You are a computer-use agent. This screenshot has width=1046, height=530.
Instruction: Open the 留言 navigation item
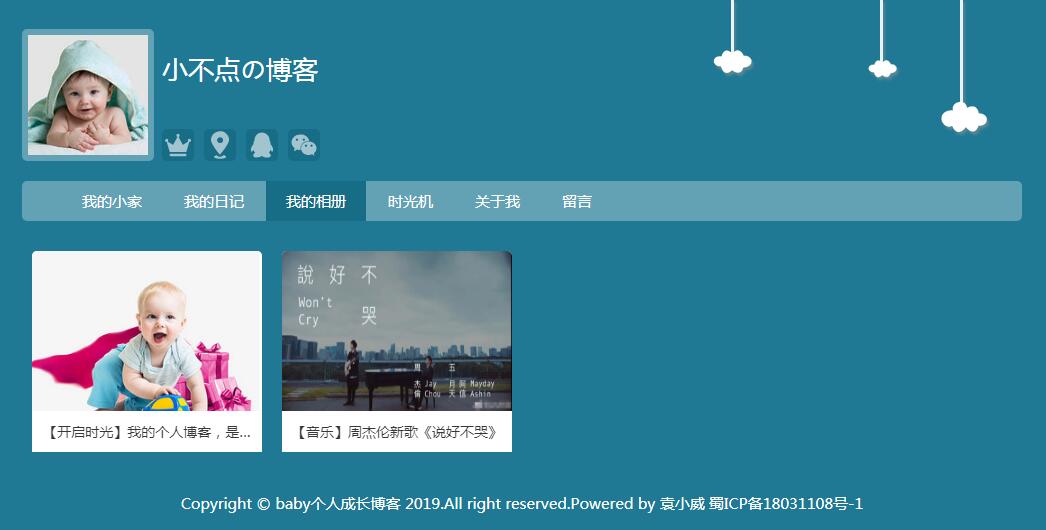tap(577, 201)
